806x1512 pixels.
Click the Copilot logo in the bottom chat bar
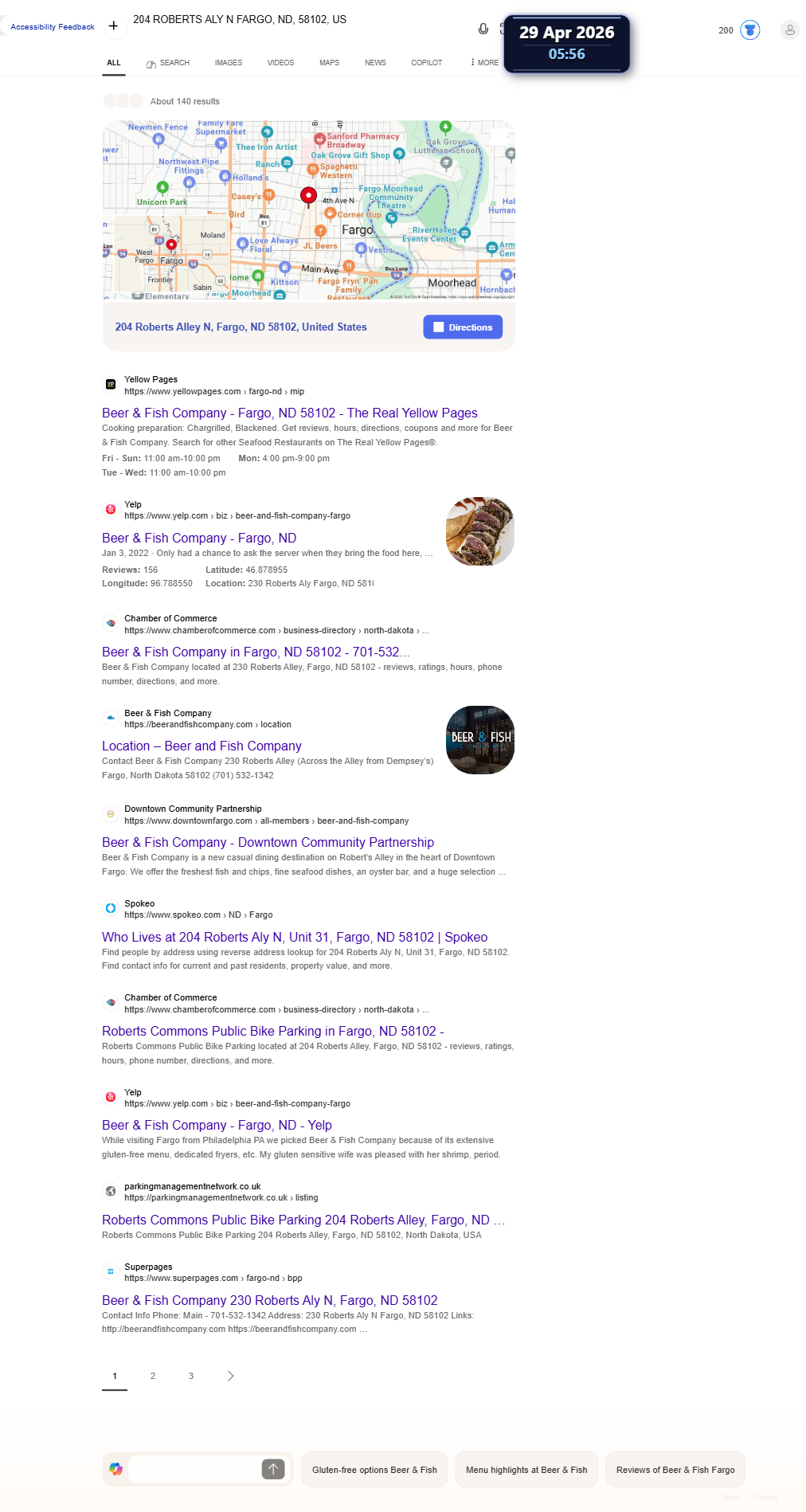tap(116, 1469)
